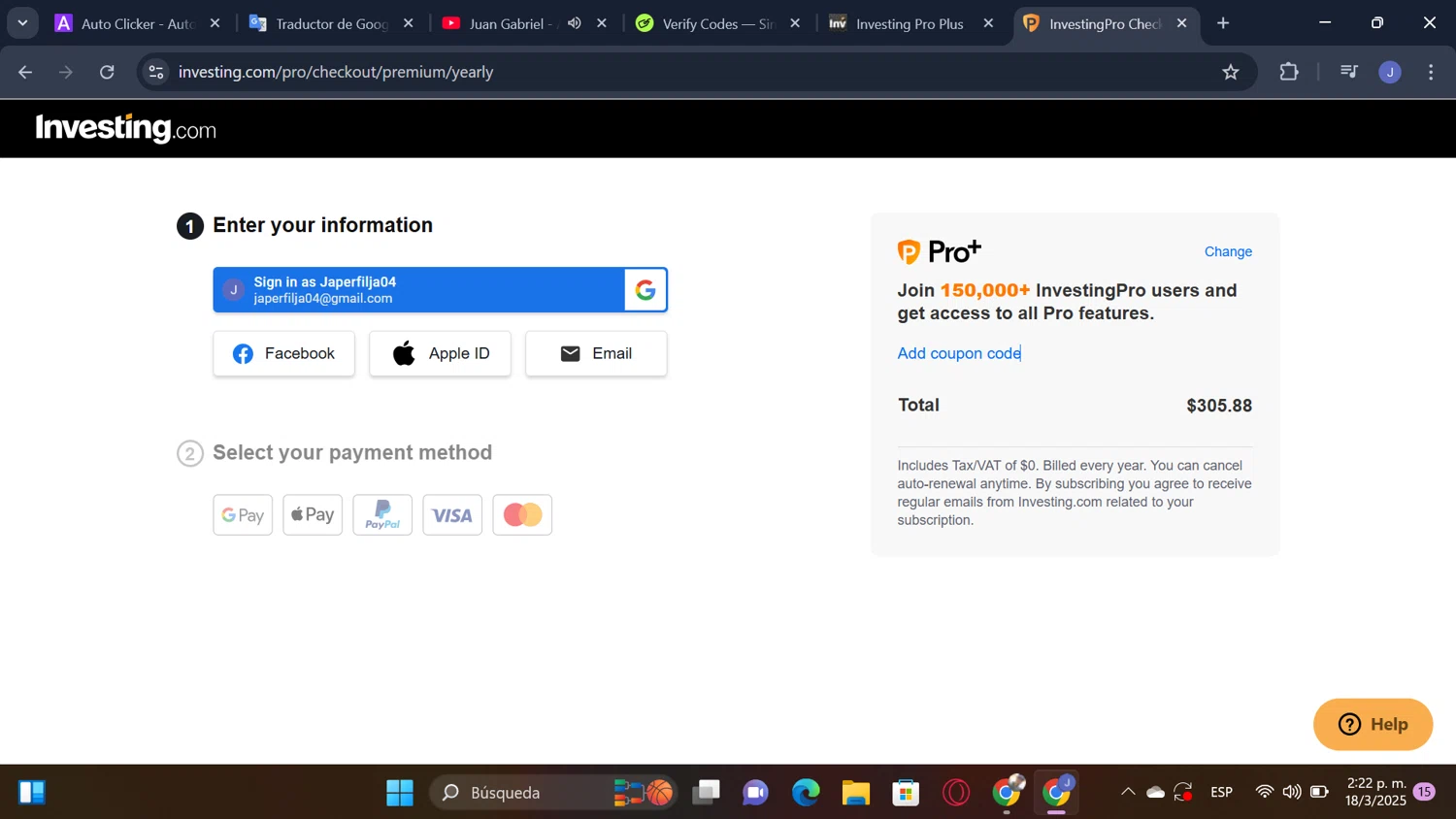Open Microsoft Store from taskbar
The width and height of the screenshot is (1456, 819).
click(x=906, y=793)
